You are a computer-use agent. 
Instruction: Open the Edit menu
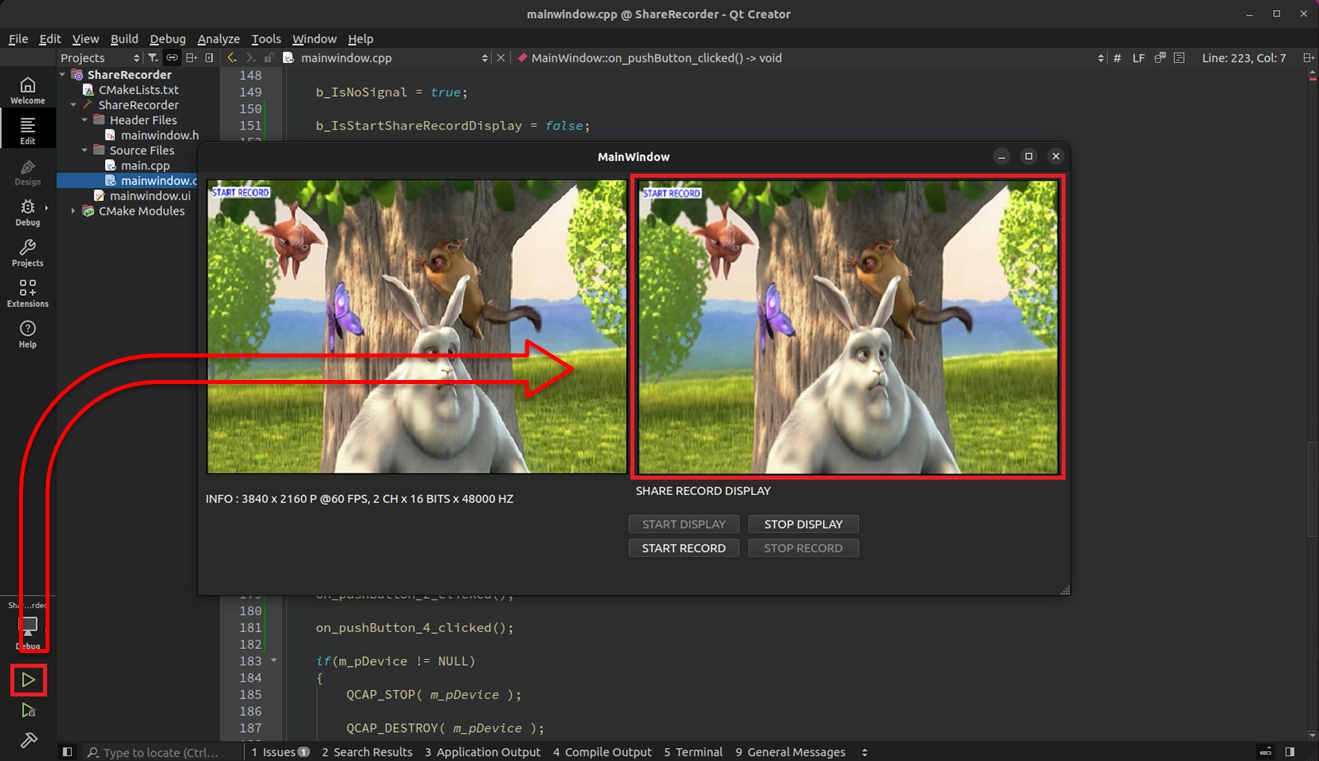click(x=50, y=38)
